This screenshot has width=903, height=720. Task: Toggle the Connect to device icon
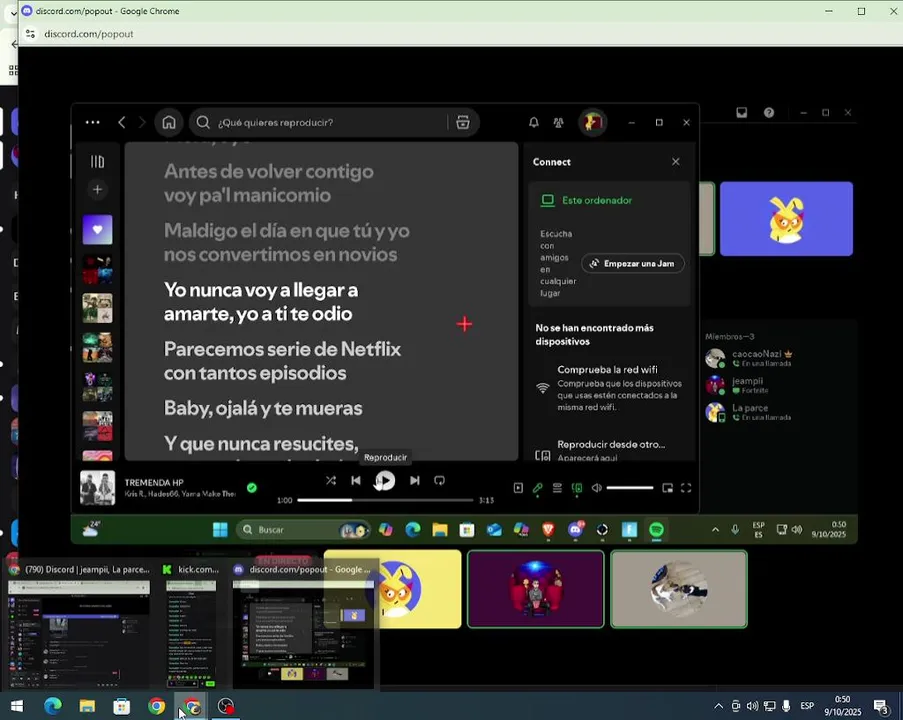coord(576,488)
